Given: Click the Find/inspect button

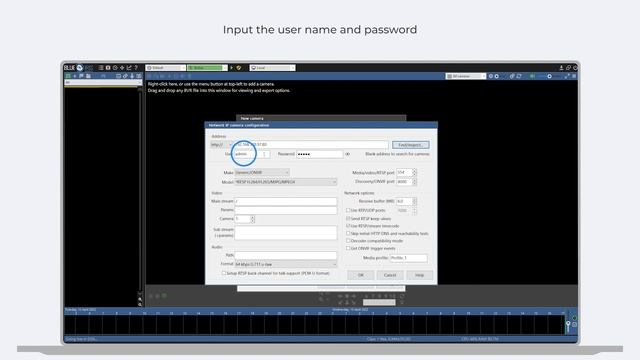Looking at the screenshot, I should click(x=411, y=145).
